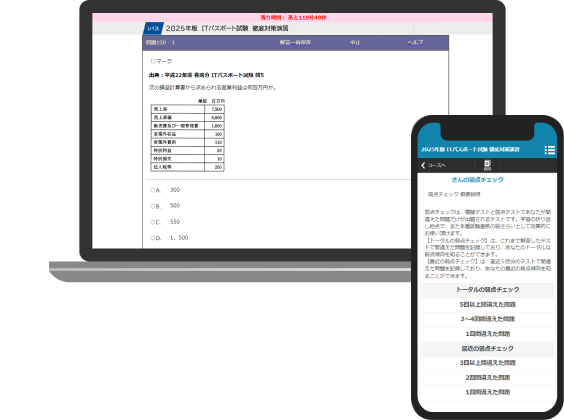Open 3回以上間違えた問題 list
Screen dimensions: 564x420
(487, 363)
